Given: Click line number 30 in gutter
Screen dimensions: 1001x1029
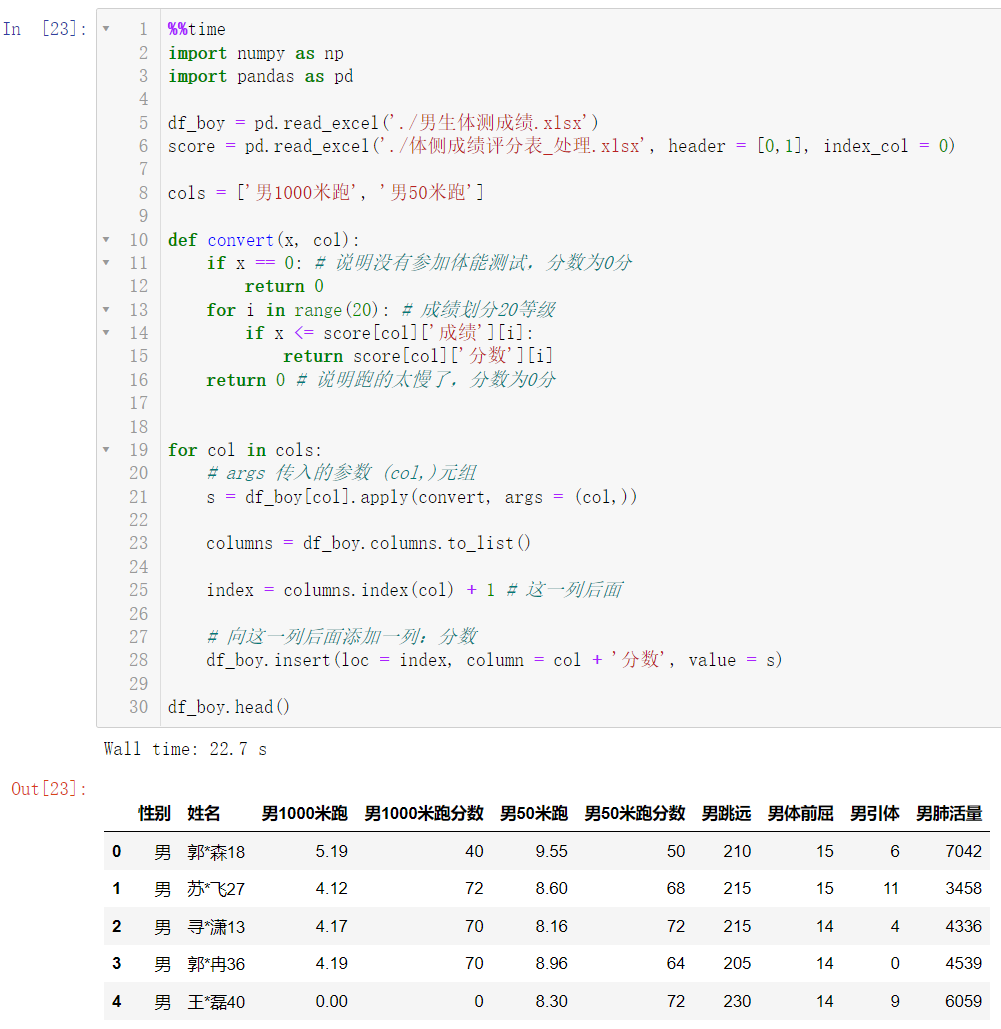Looking at the screenshot, I should tap(138, 707).
